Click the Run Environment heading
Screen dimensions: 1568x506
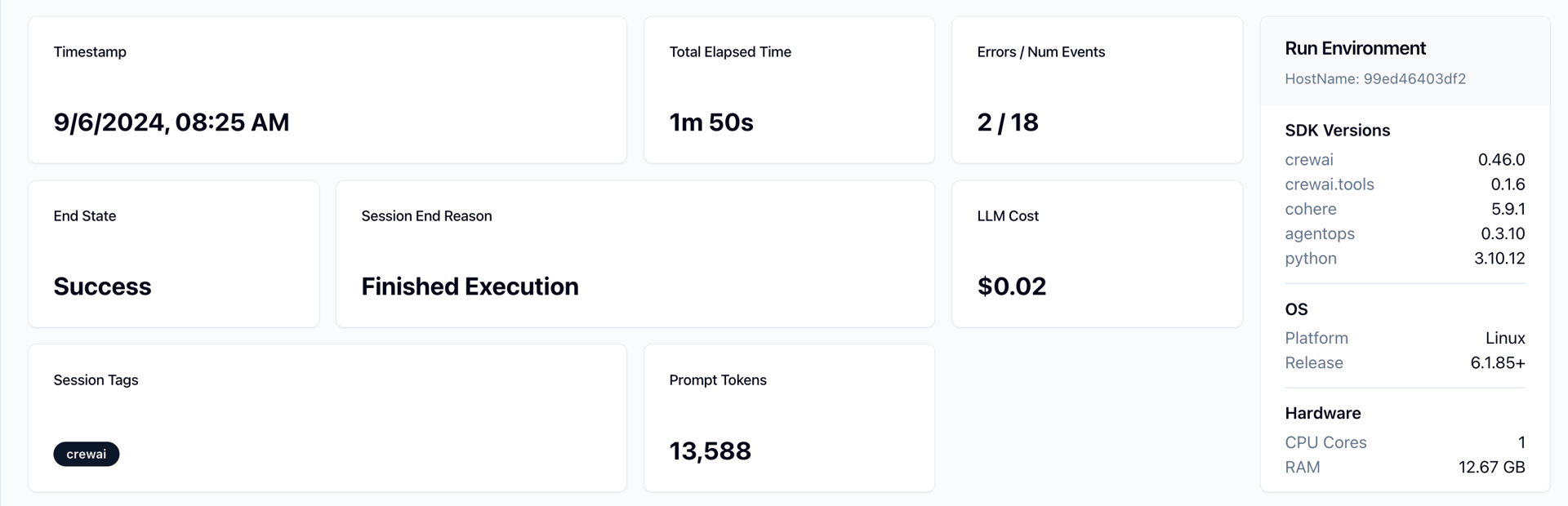point(1355,48)
